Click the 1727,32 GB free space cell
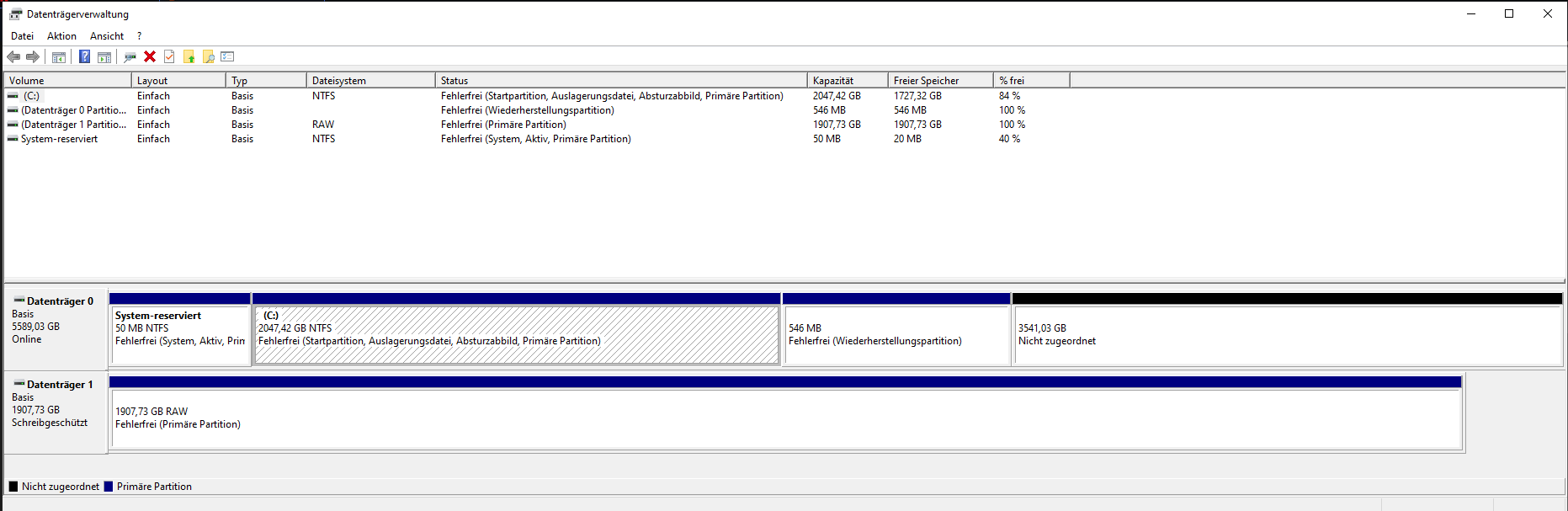This screenshot has height=511, width=1568. (917, 96)
